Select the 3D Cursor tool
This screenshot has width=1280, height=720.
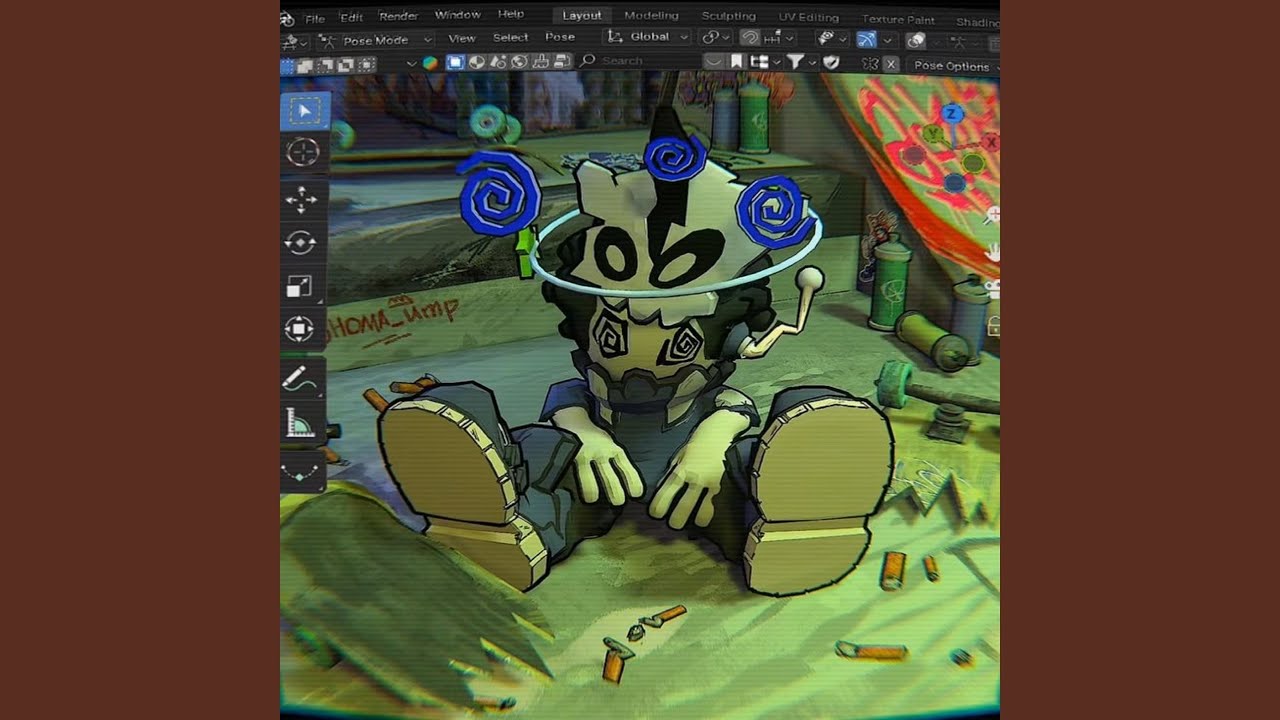(x=303, y=152)
